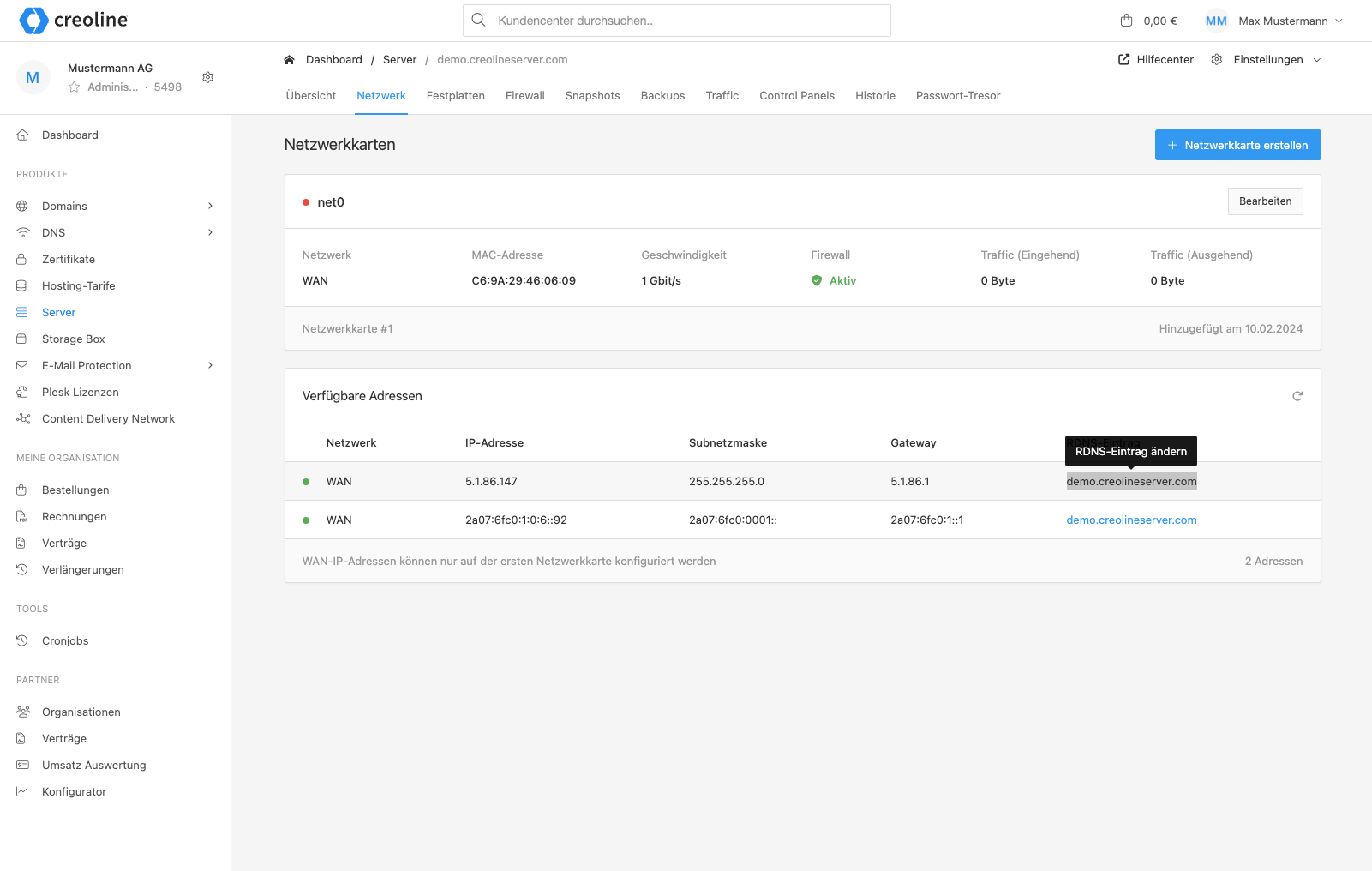Select the Netzwerk tab
1372x871 pixels.
pyautogui.click(x=381, y=96)
